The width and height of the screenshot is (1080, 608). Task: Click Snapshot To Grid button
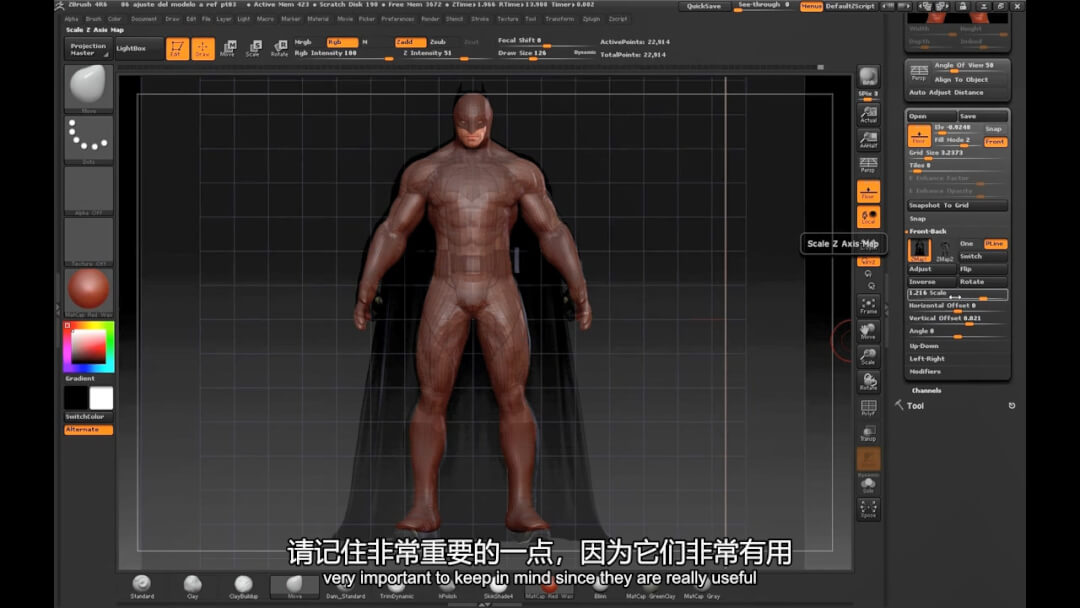(957, 205)
